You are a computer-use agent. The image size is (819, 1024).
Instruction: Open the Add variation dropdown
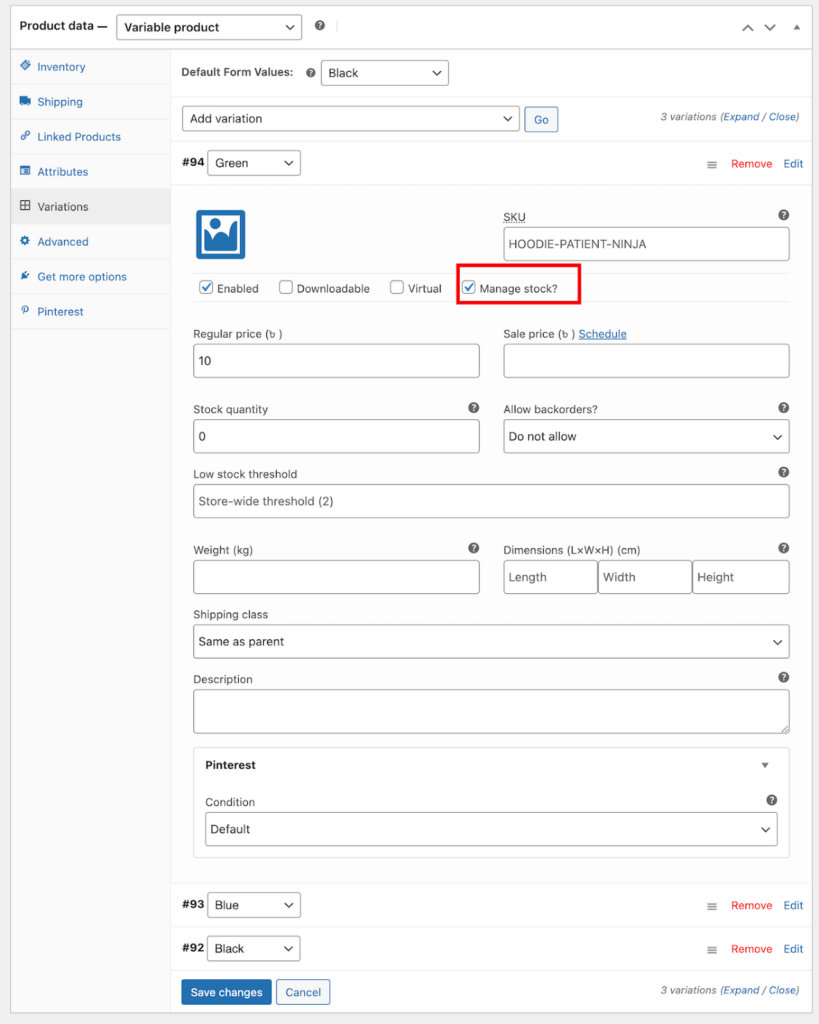pyautogui.click(x=351, y=119)
